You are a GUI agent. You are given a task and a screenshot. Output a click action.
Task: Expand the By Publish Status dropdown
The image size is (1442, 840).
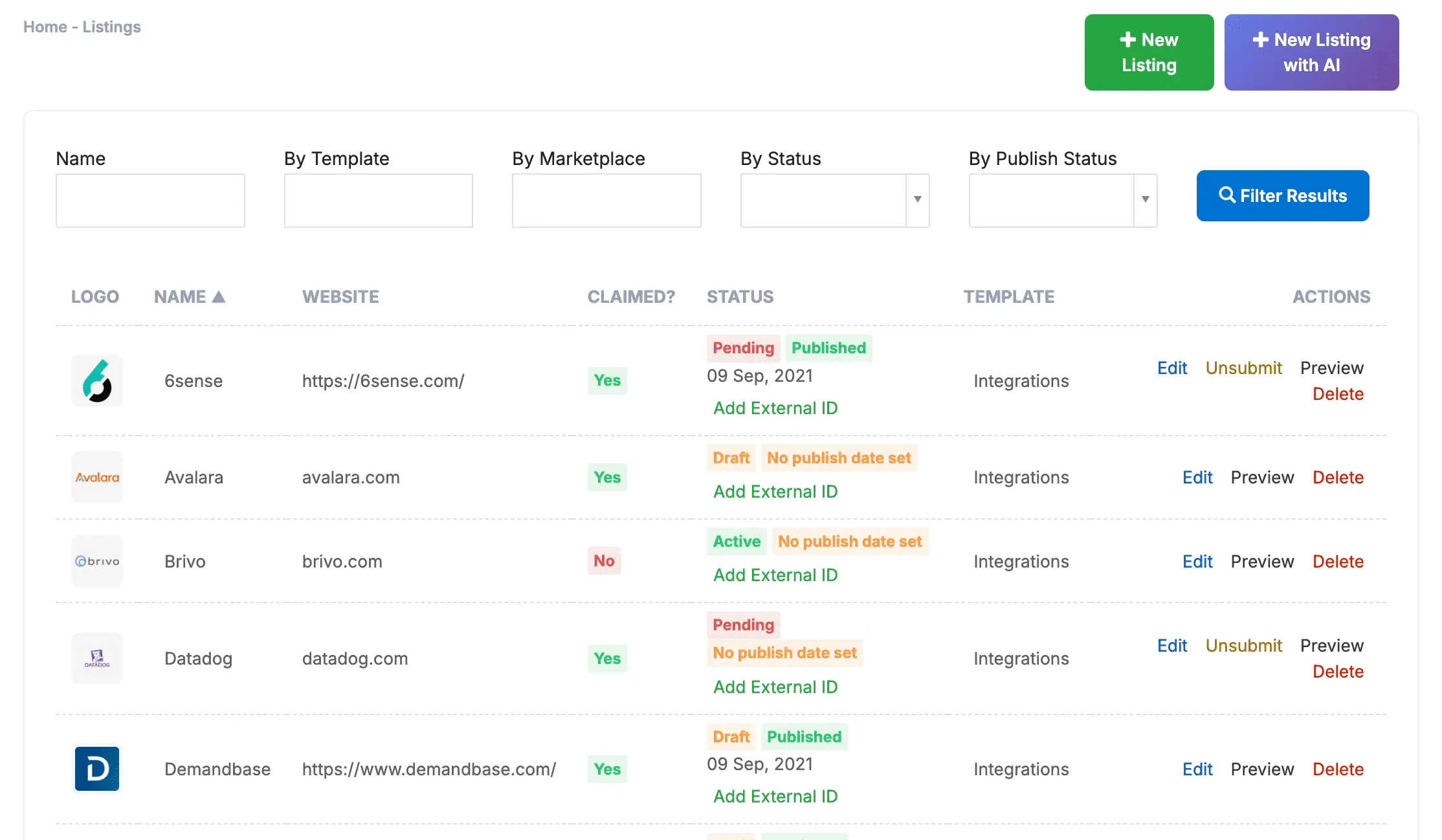click(x=1063, y=200)
